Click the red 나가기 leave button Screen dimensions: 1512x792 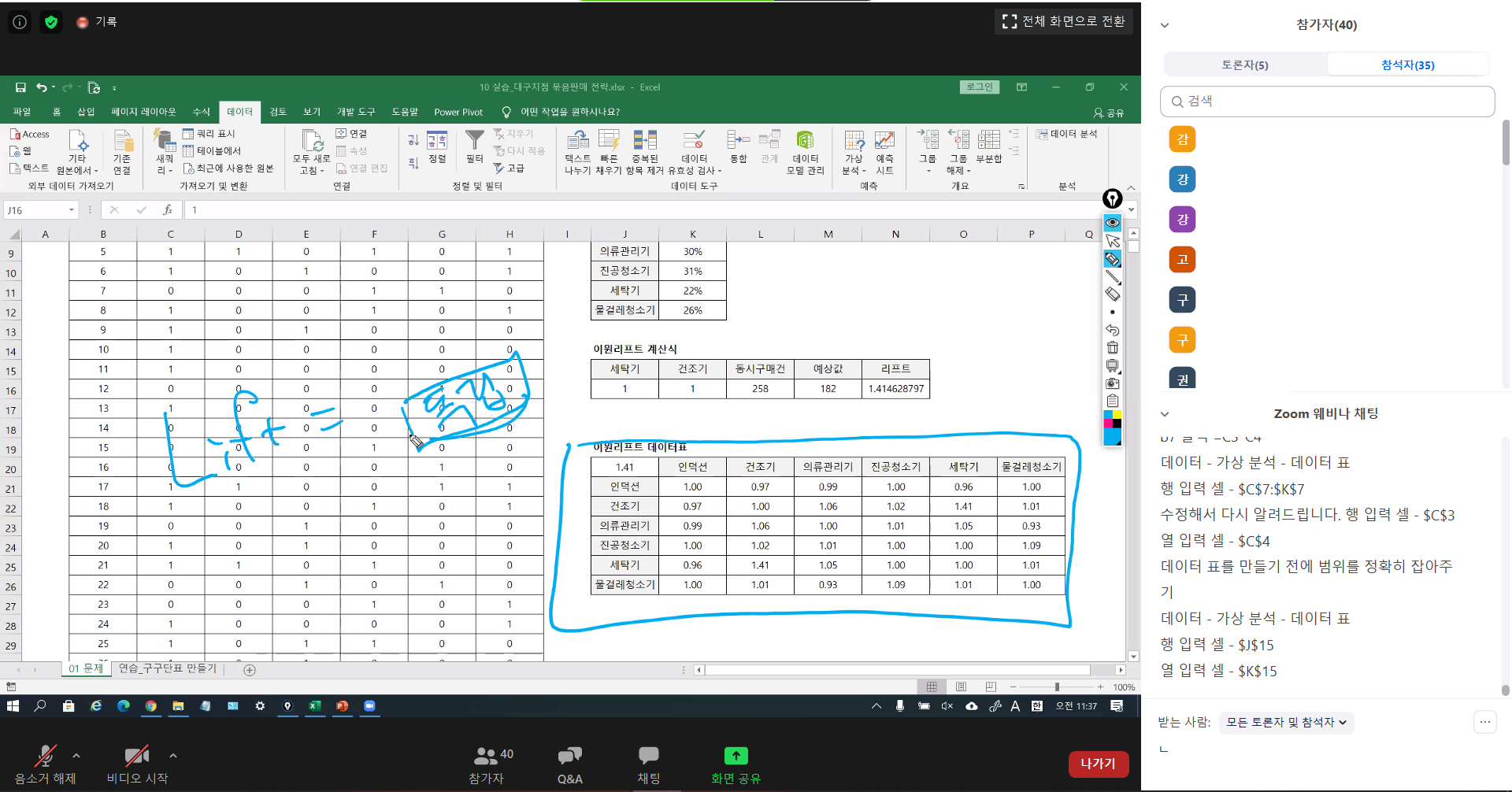(1098, 764)
